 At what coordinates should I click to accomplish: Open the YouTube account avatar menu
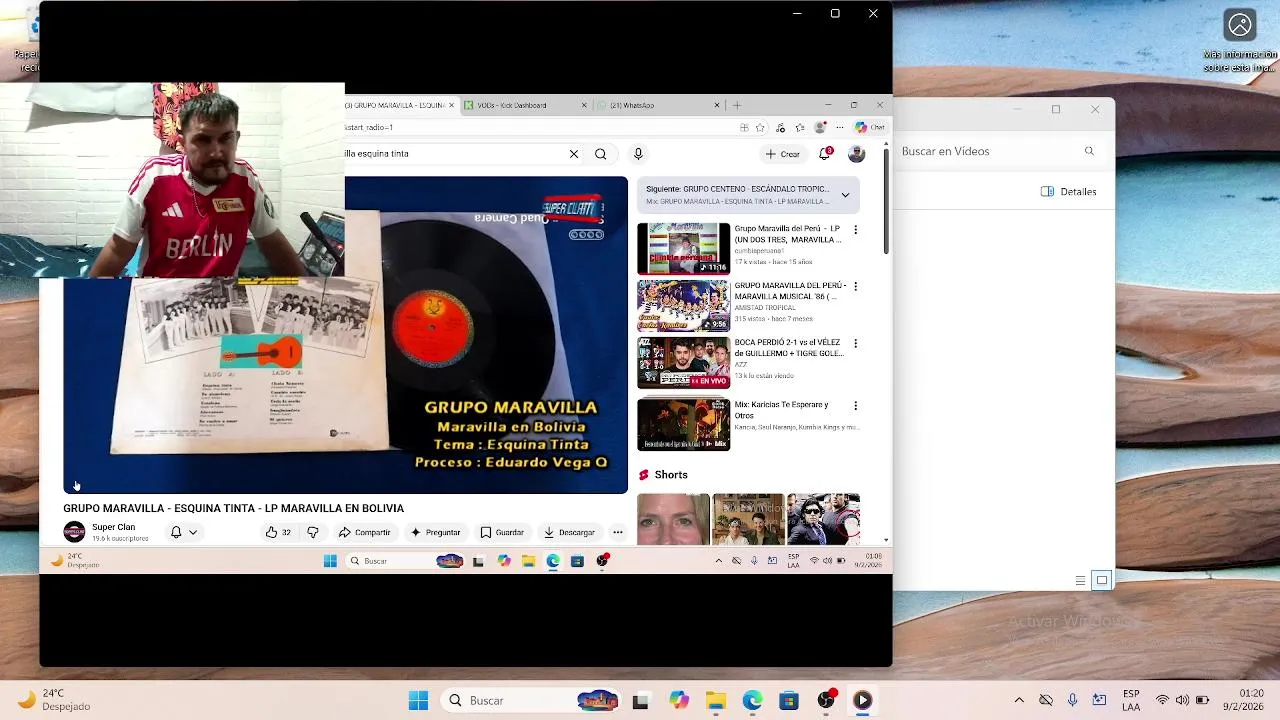pos(856,154)
